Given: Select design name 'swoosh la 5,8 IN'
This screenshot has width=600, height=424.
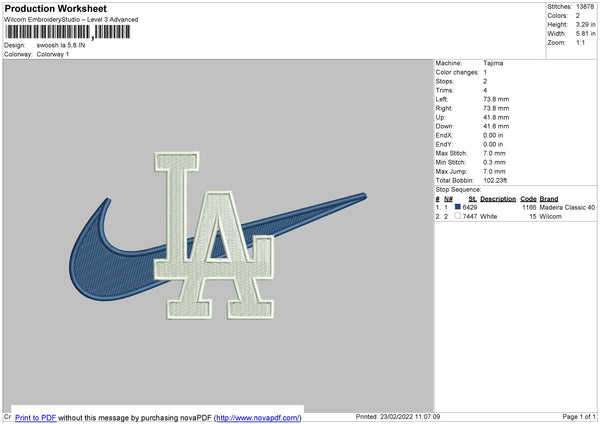Looking at the screenshot, I should click(61, 45).
